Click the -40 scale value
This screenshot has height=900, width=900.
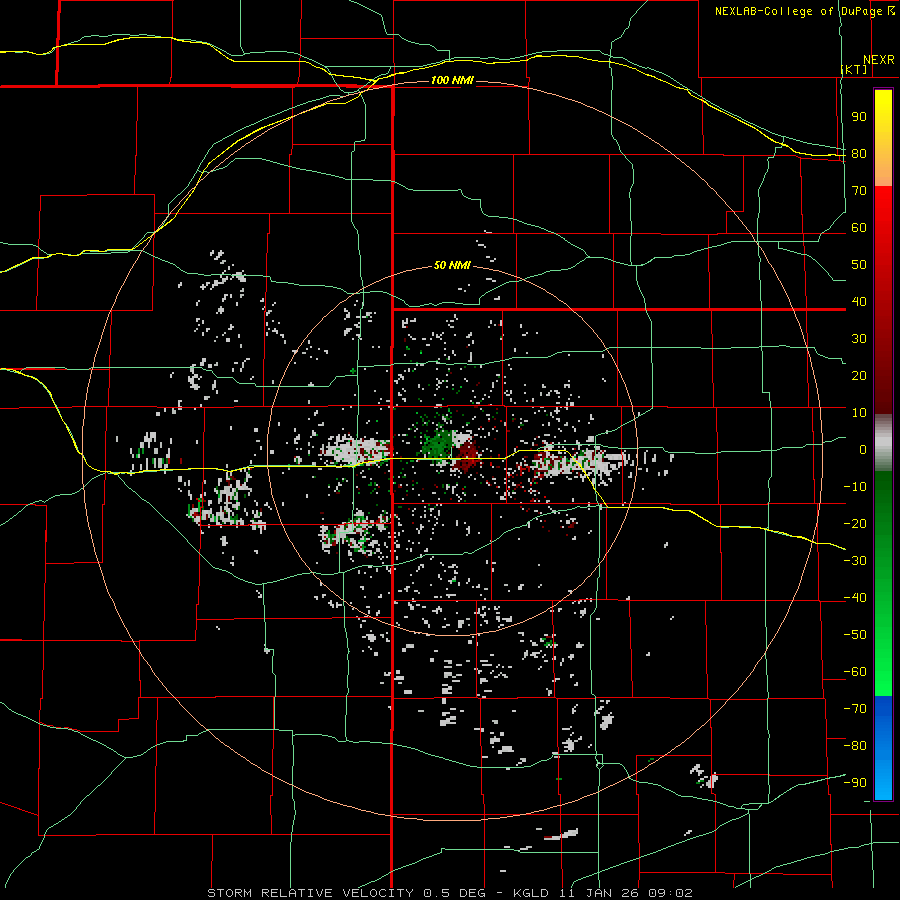coord(855,598)
